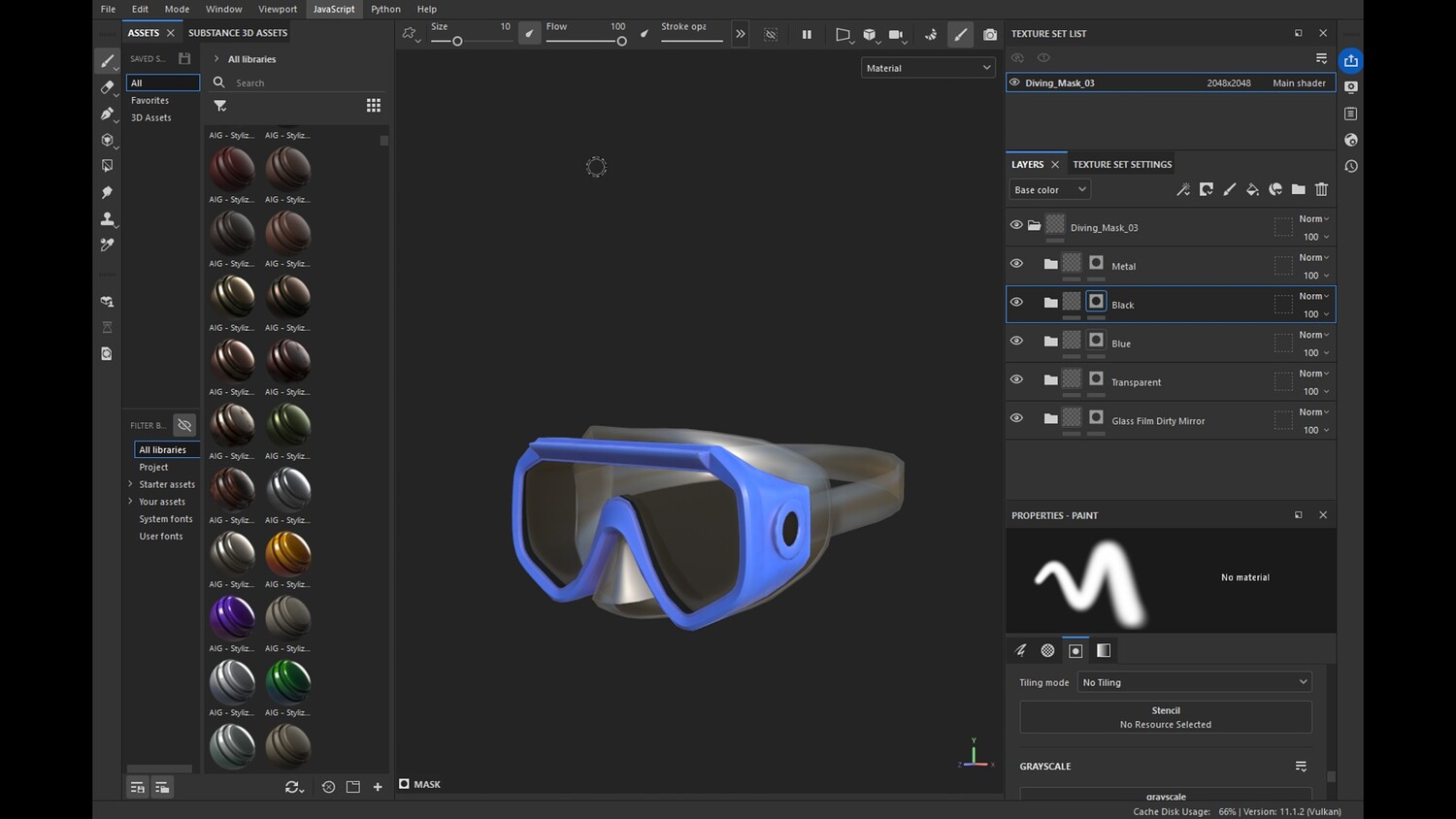Delete the selected layer with trash icon
The width and height of the screenshot is (1456, 819).
click(x=1321, y=190)
